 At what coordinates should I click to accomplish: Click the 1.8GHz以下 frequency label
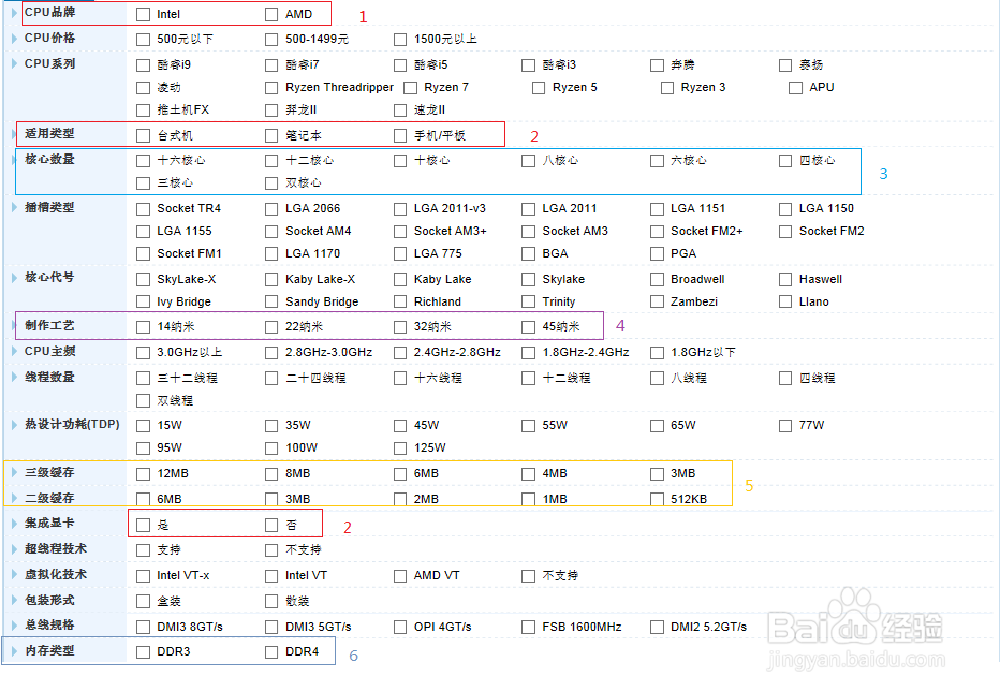click(703, 352)
